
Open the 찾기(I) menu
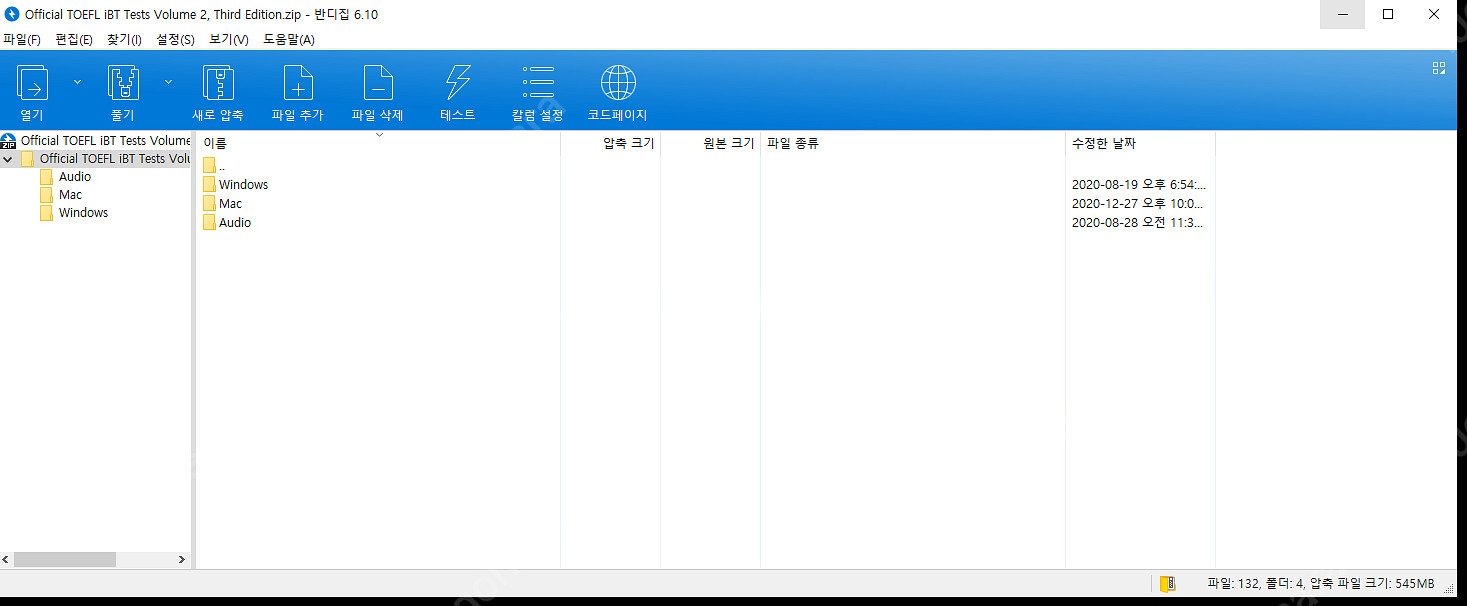(x=124, y=40)
